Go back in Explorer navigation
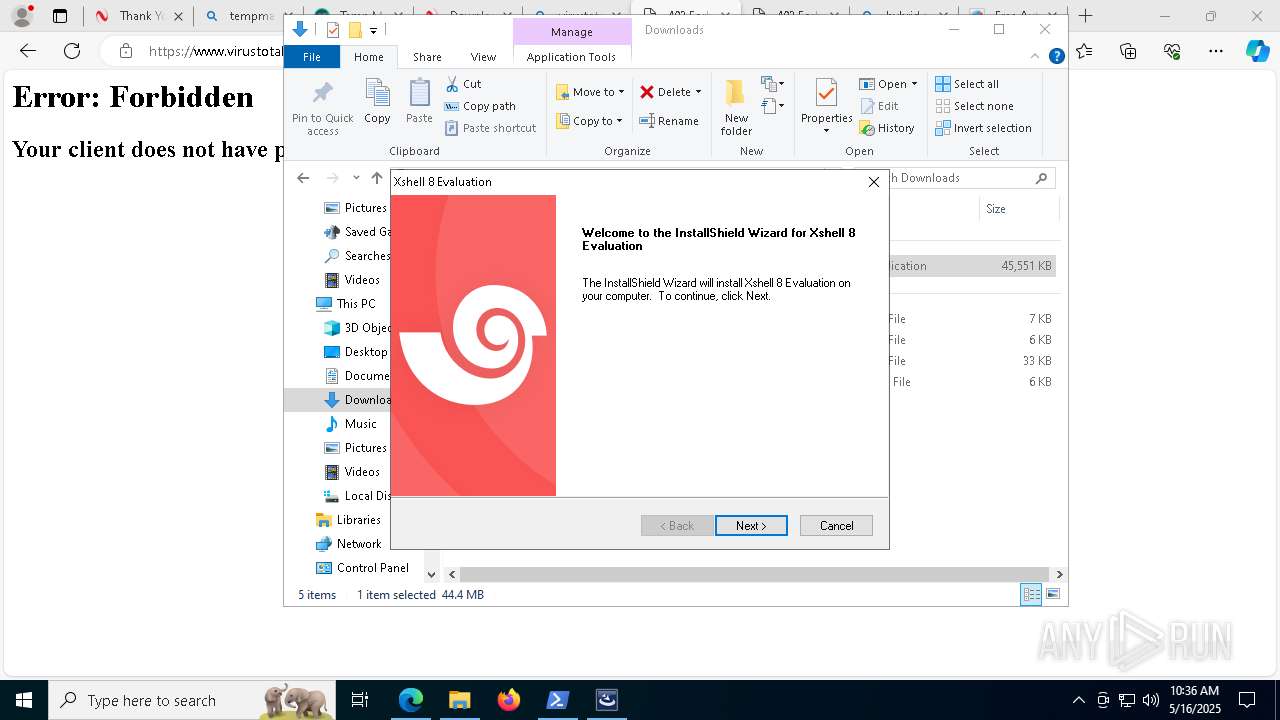Image resolution: width=1280 pixels, height=720 pixels. 303,178
